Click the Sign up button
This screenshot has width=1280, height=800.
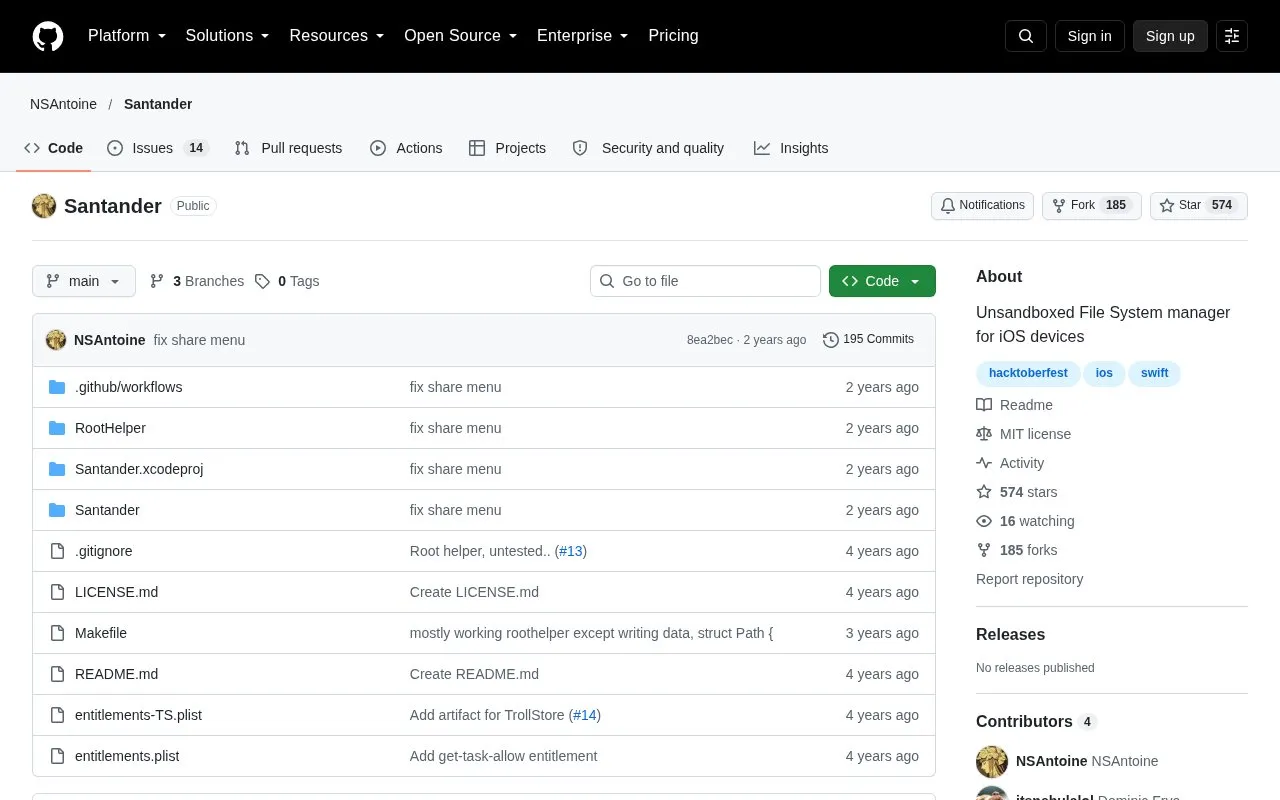pos(1170,36)
